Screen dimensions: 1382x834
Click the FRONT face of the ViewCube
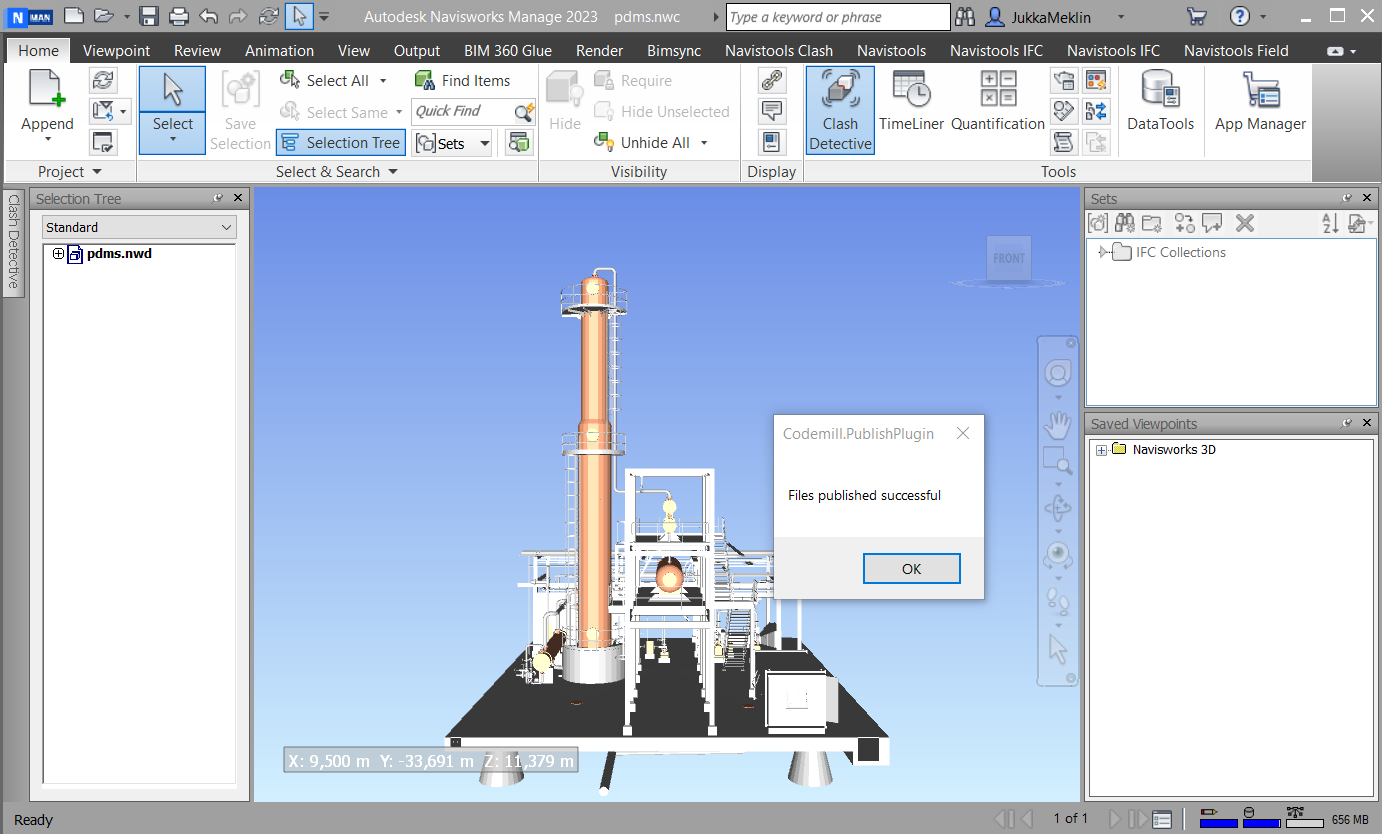(x=1008, y=258)
